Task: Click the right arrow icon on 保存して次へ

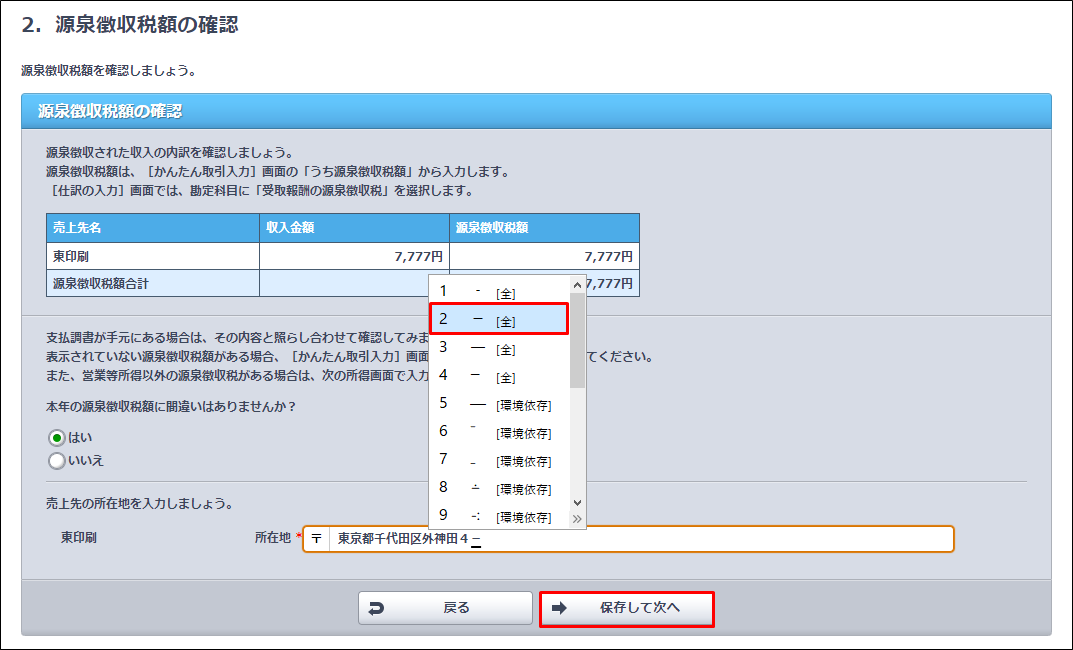Action: [559, 608]
